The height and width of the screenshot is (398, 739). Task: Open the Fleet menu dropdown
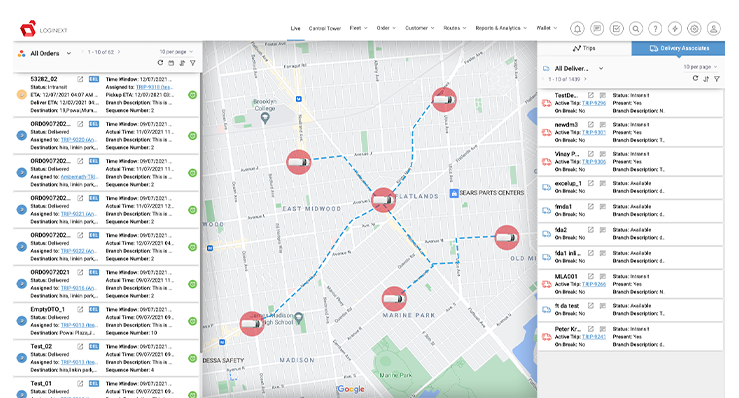[358, 28]
